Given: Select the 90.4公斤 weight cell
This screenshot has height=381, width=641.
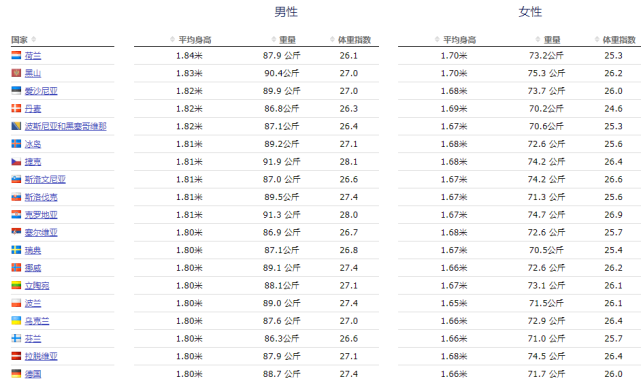Looking at the screenshot, I should (282, 73).
